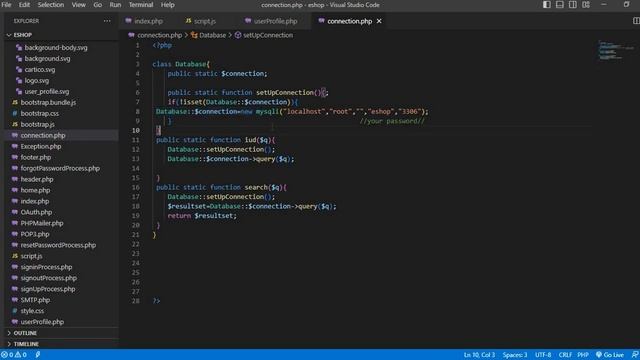Change encoding via UTF-8
The width and height of the screenshot is (640, 360).
pos(543,355)
